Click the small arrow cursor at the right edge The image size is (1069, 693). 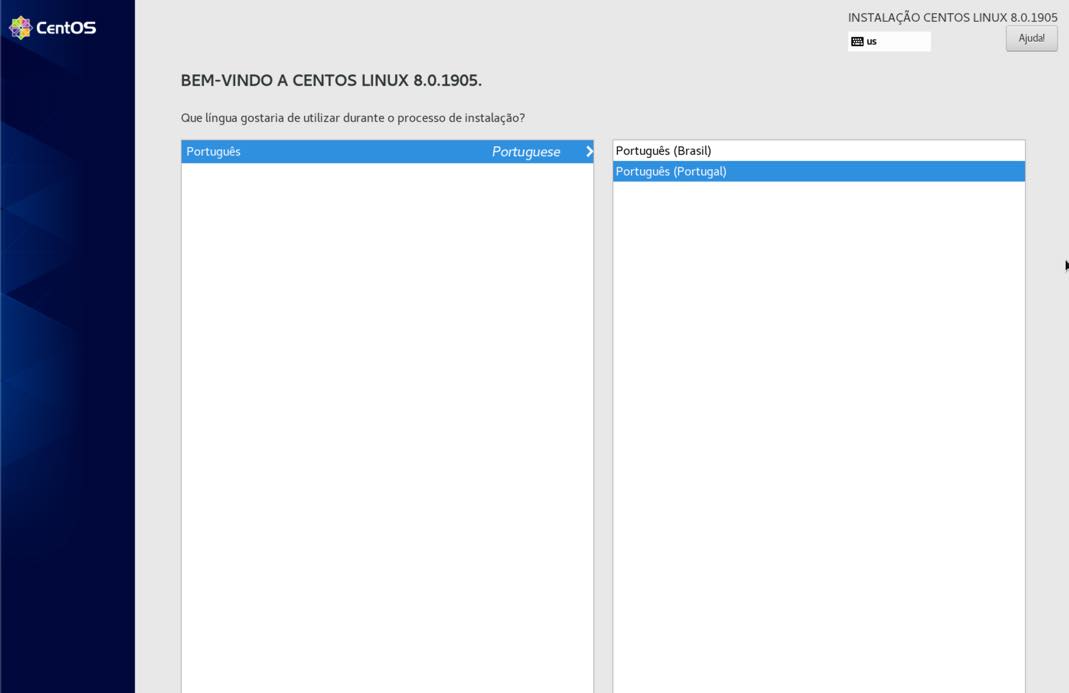[x=1064, y=265]
